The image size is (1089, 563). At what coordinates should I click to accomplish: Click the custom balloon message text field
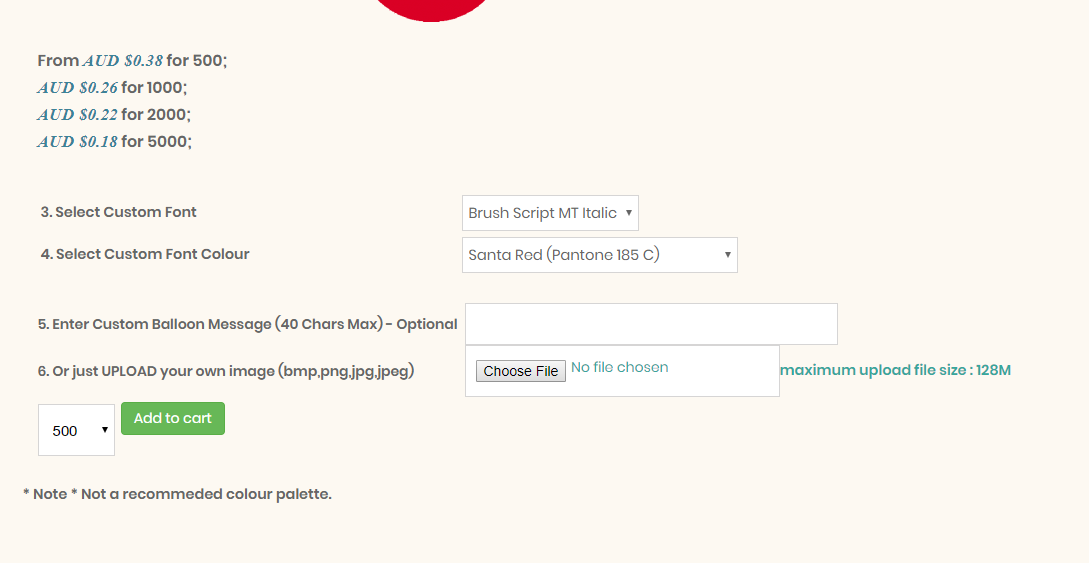point(651,324)
